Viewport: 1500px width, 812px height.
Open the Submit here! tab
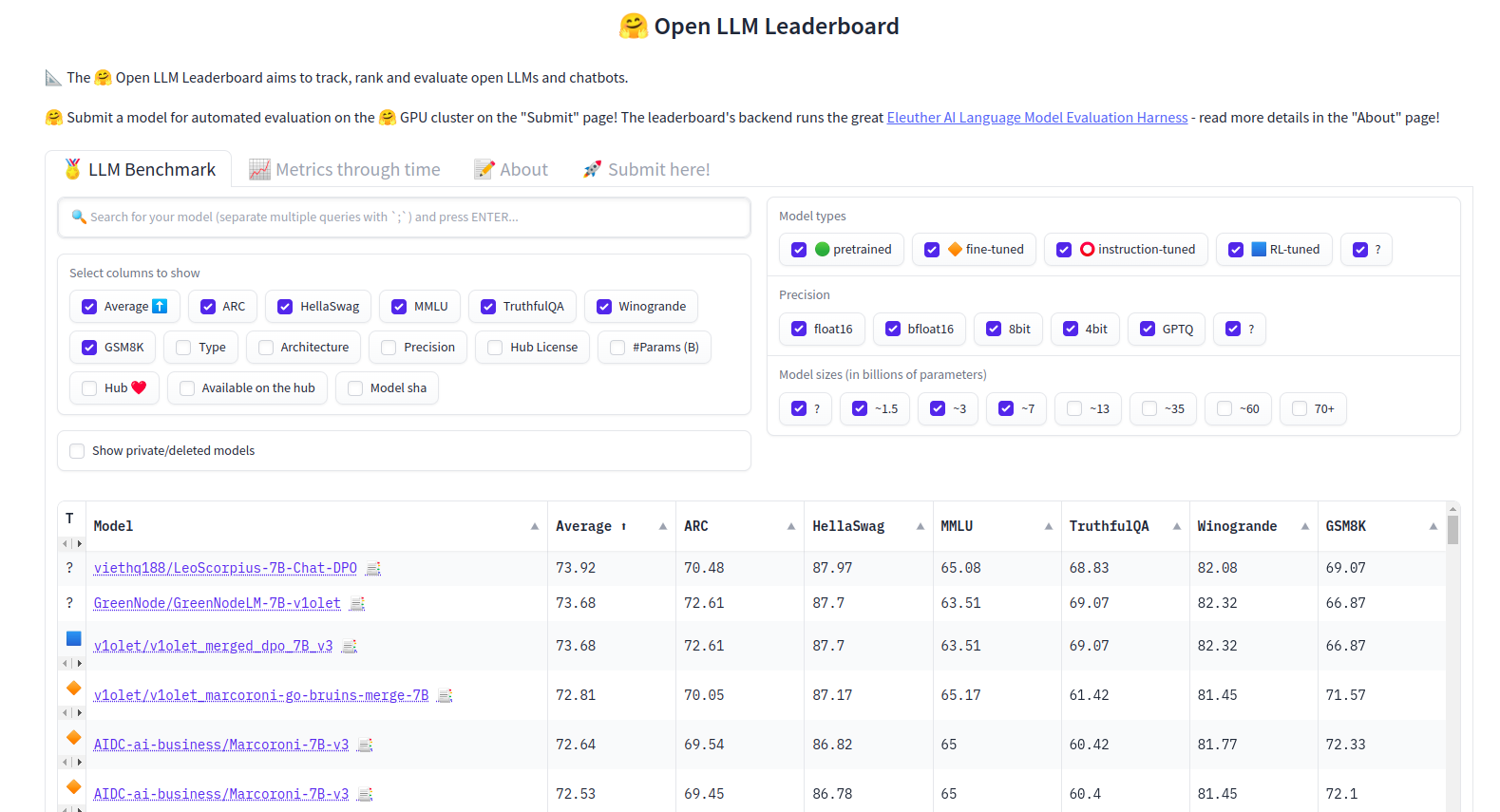tap(646, 170)
